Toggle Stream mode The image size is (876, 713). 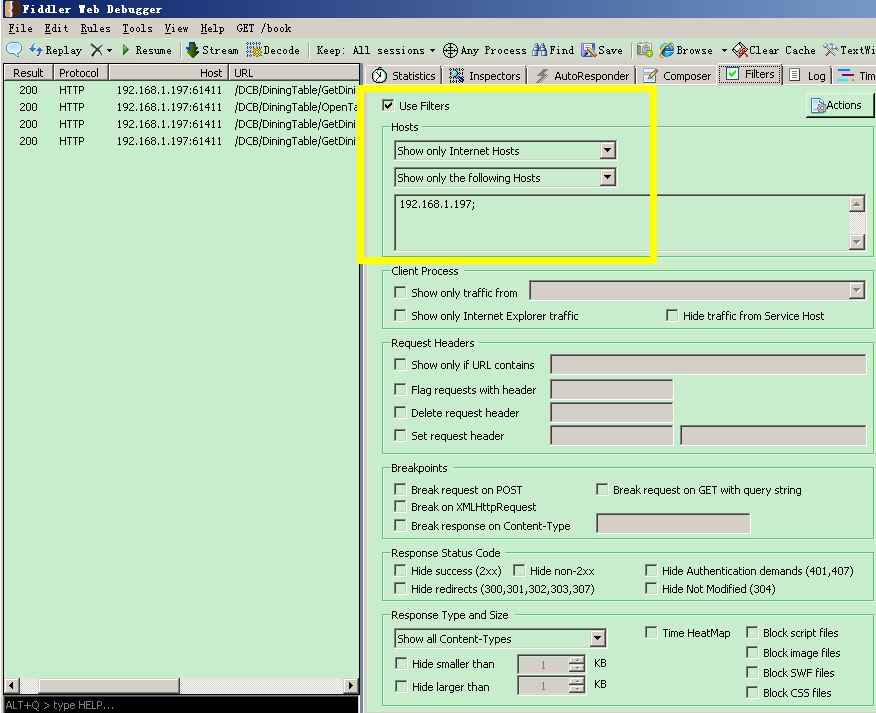(212, 50)
